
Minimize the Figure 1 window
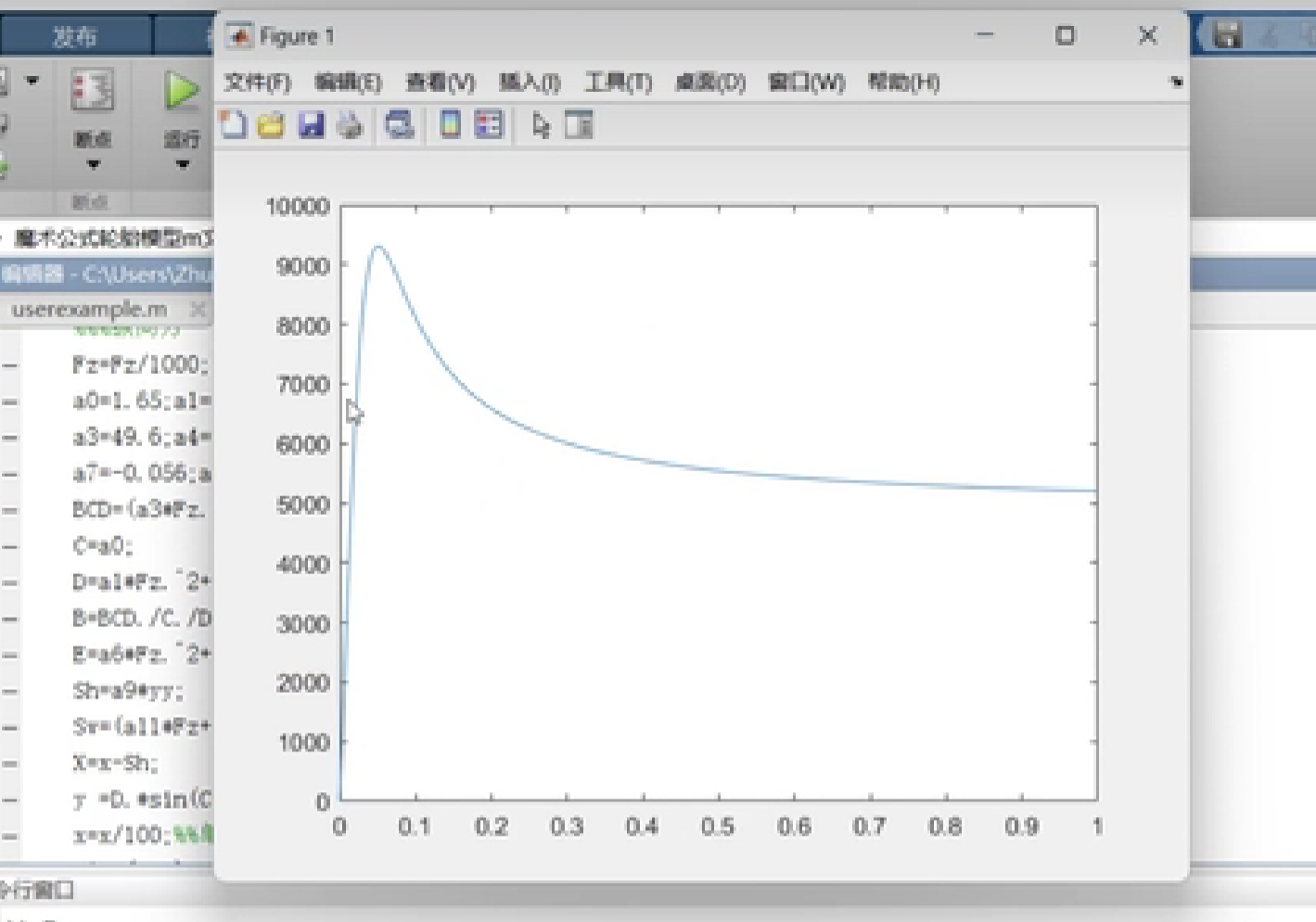tap(985, 35)
